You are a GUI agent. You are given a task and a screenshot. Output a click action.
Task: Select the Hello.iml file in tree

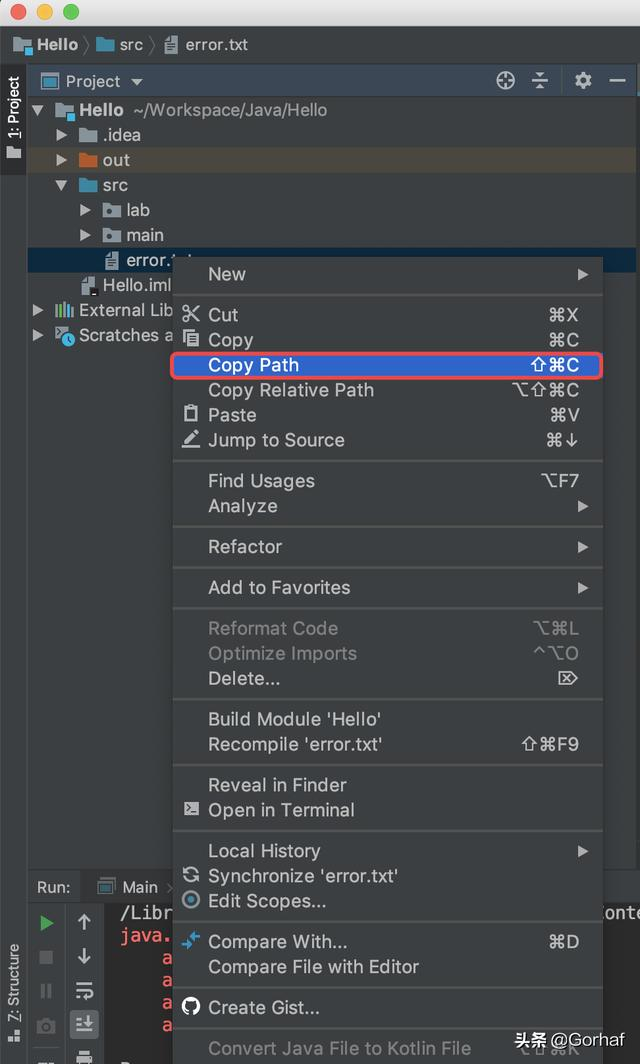tap(137, 285)
